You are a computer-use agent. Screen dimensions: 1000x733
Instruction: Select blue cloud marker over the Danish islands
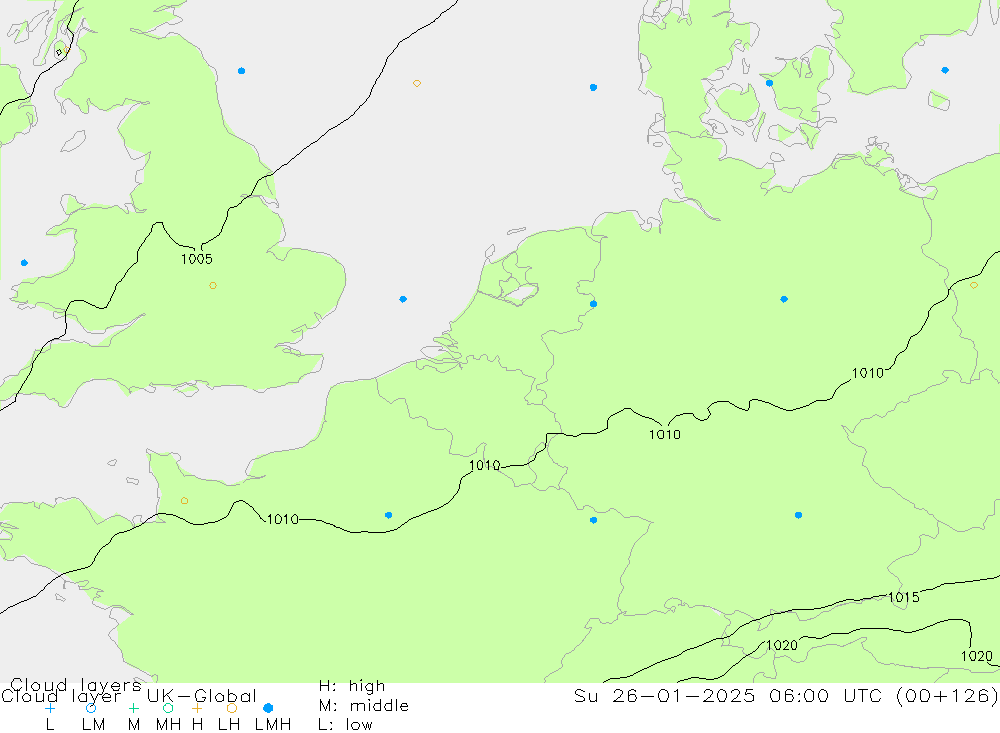click(x=769, y=83)
